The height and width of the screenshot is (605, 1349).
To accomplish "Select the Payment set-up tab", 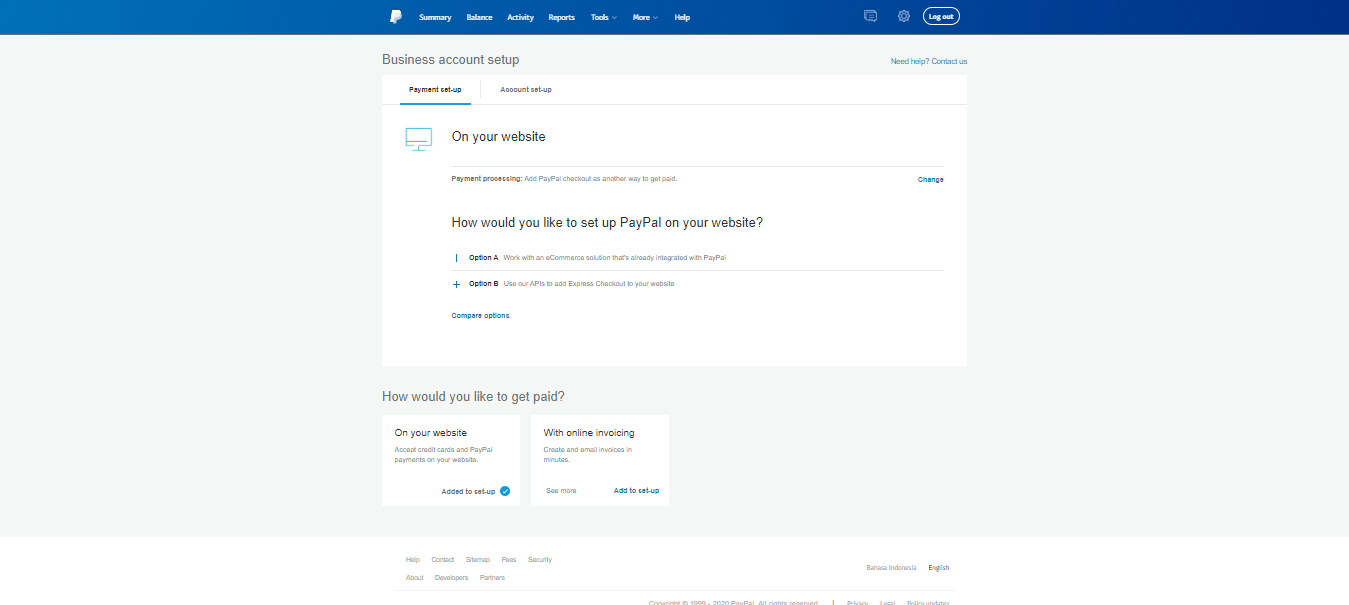I will coord(435,89).
